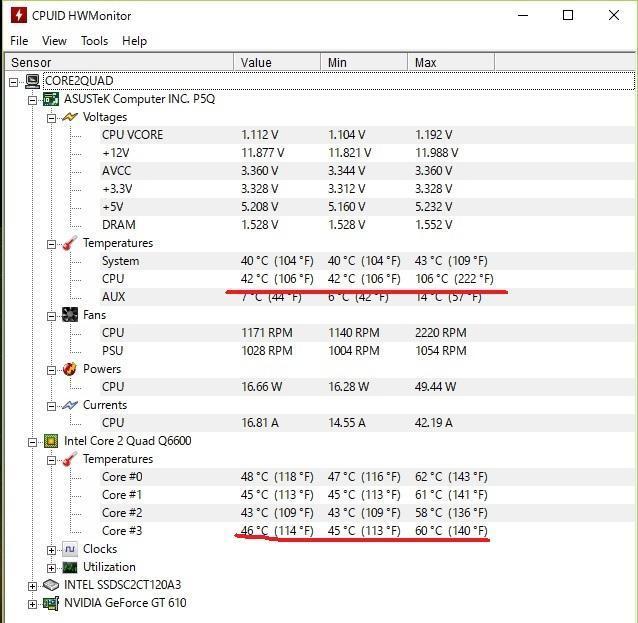The image size is (638, 623).
Task: Click the Utilization graph icon
Action: pyautogui.click(x=70, y=567)
